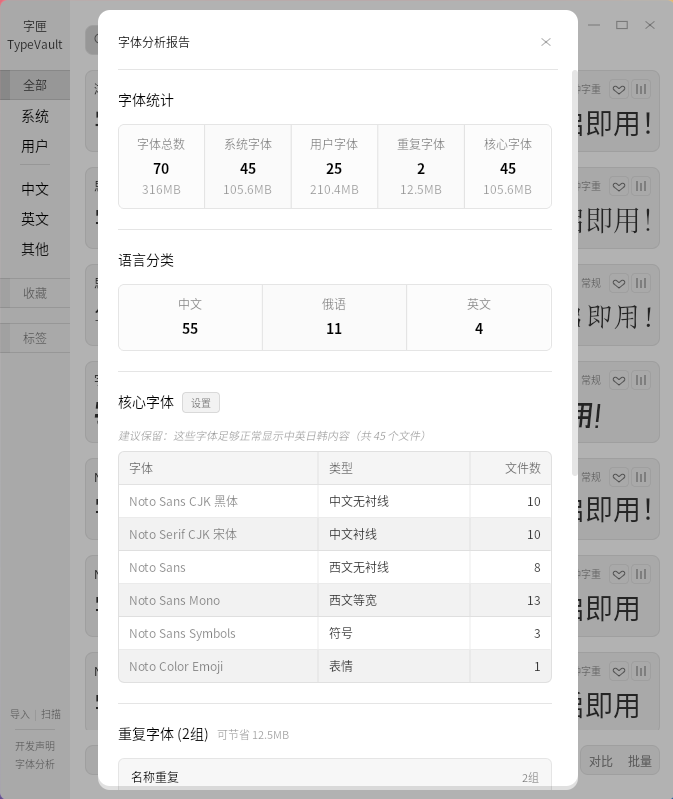Click compare bars icon on seventh font card

pos(641,672)
